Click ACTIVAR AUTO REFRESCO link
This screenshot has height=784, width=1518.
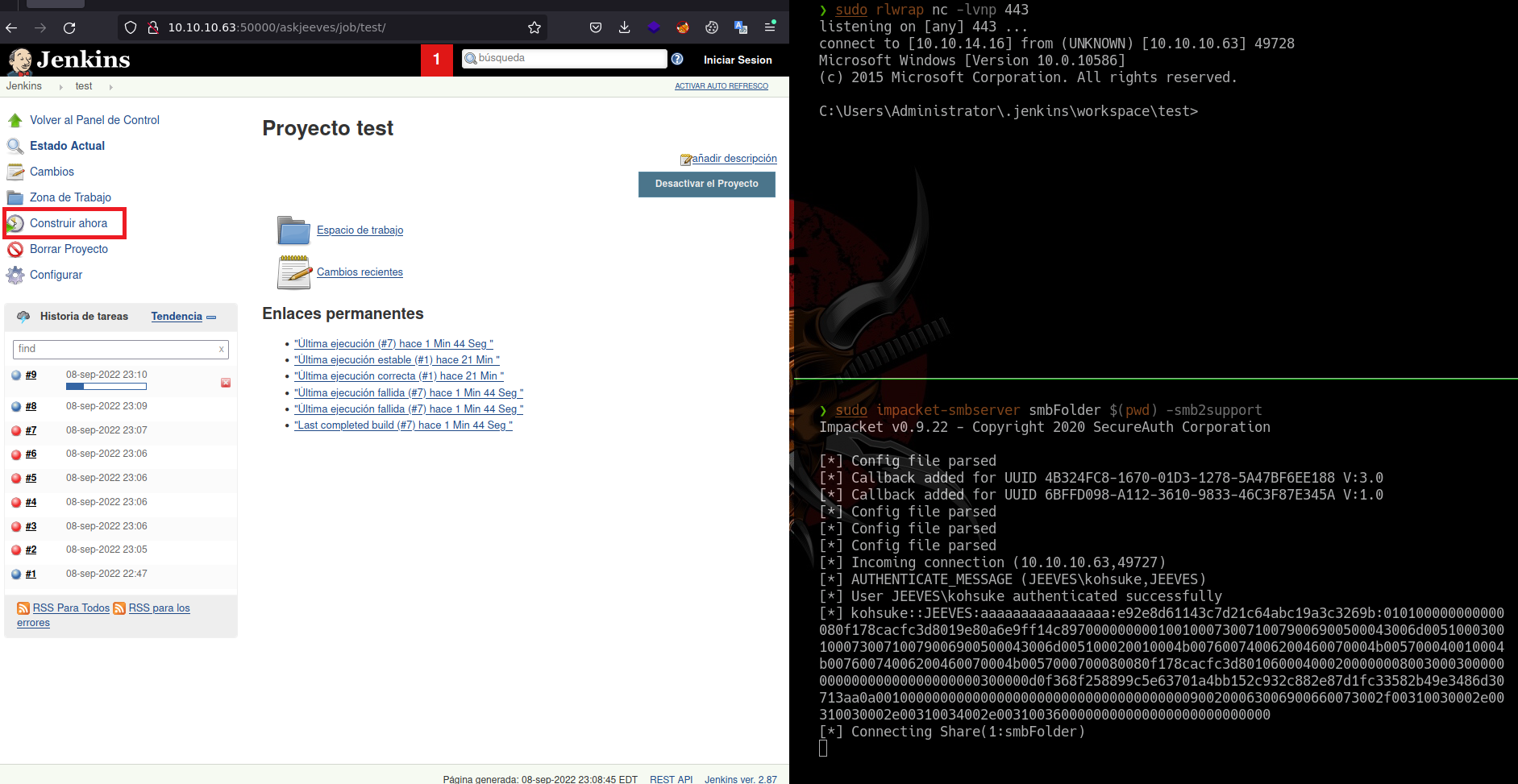pyautogui.click(x=722, y=86)
